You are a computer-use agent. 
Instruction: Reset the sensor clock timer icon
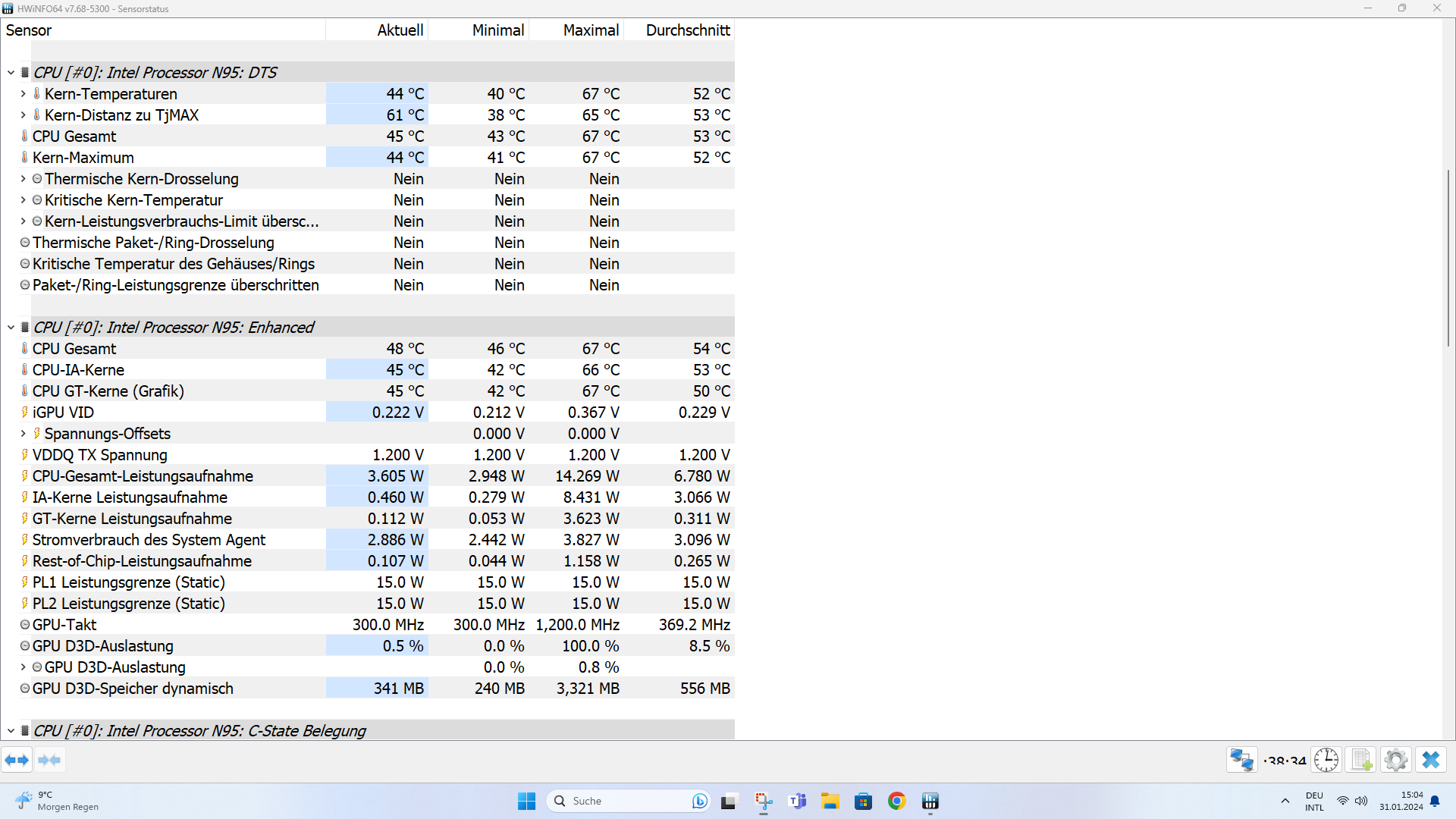(x=1326, y=760)
